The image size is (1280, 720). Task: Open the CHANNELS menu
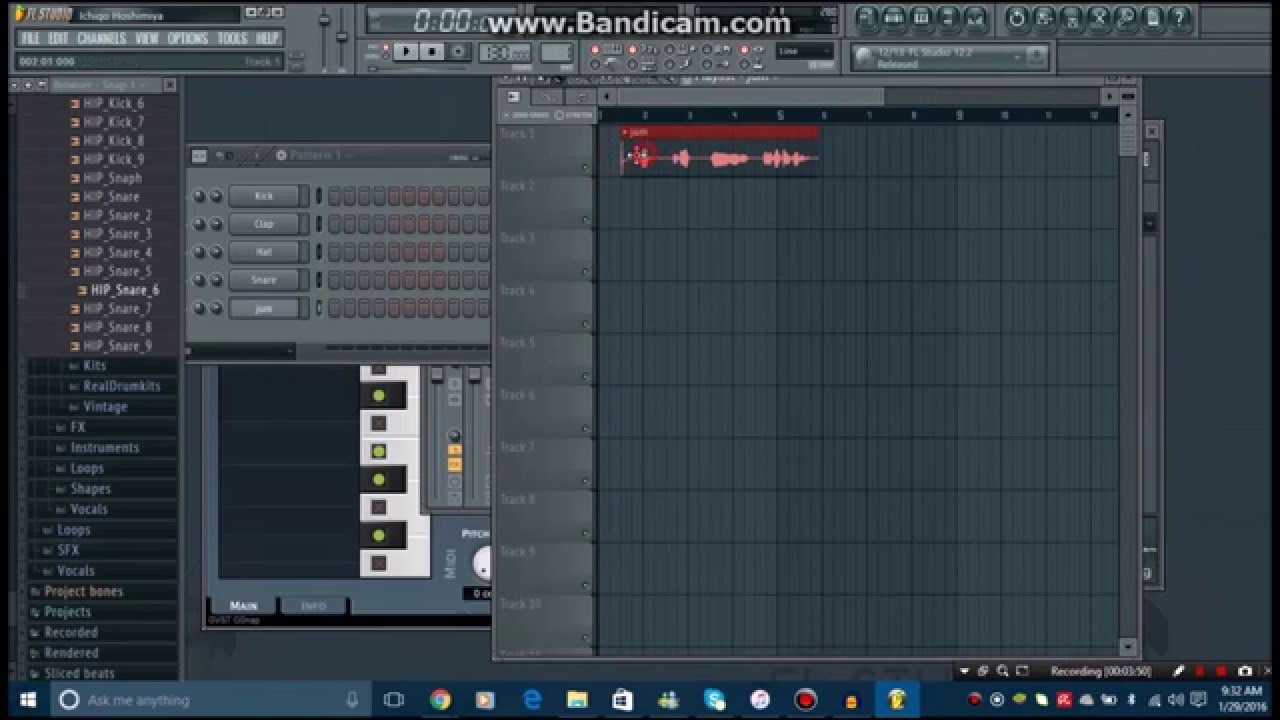102,38
